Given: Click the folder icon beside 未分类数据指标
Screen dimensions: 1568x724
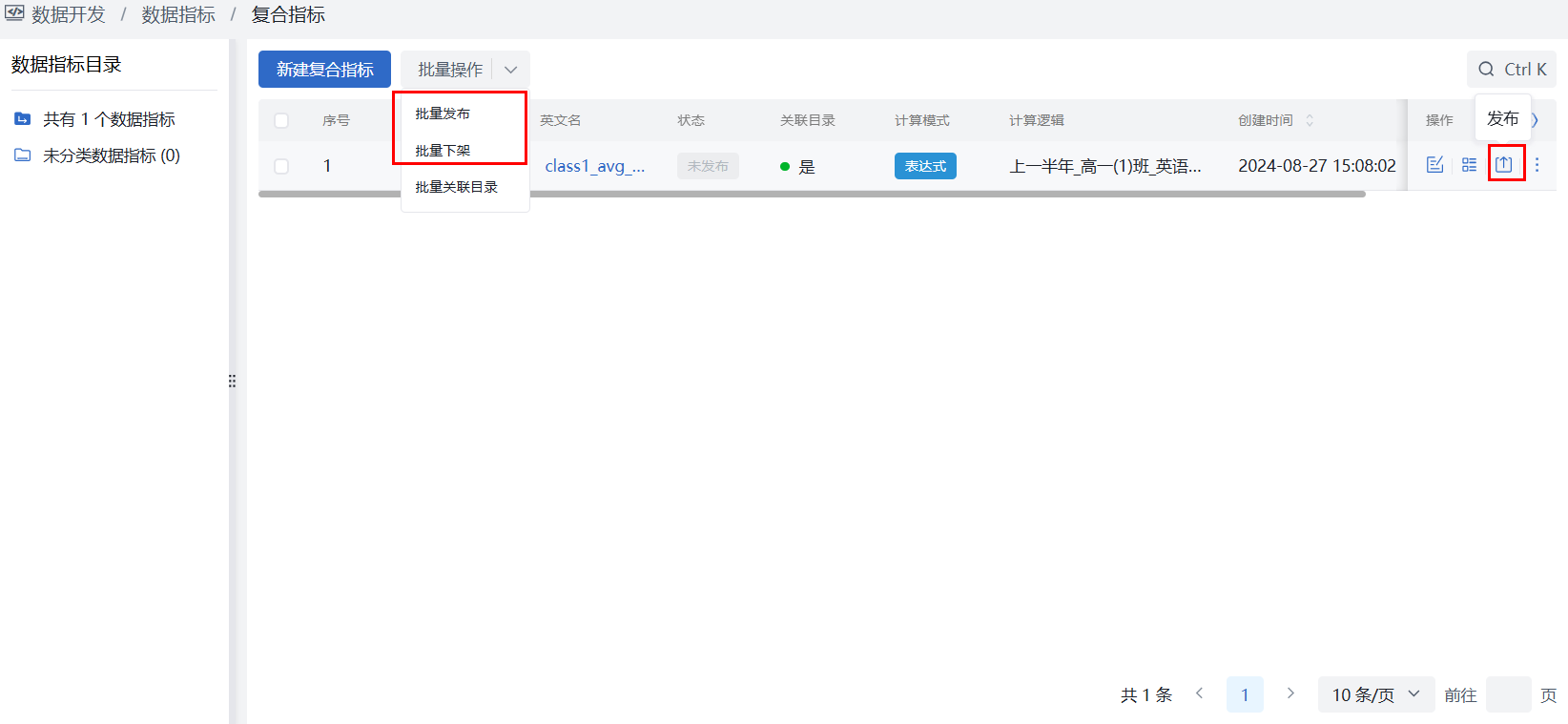Looking at the screenshot, I should click(x=23, y=155).
